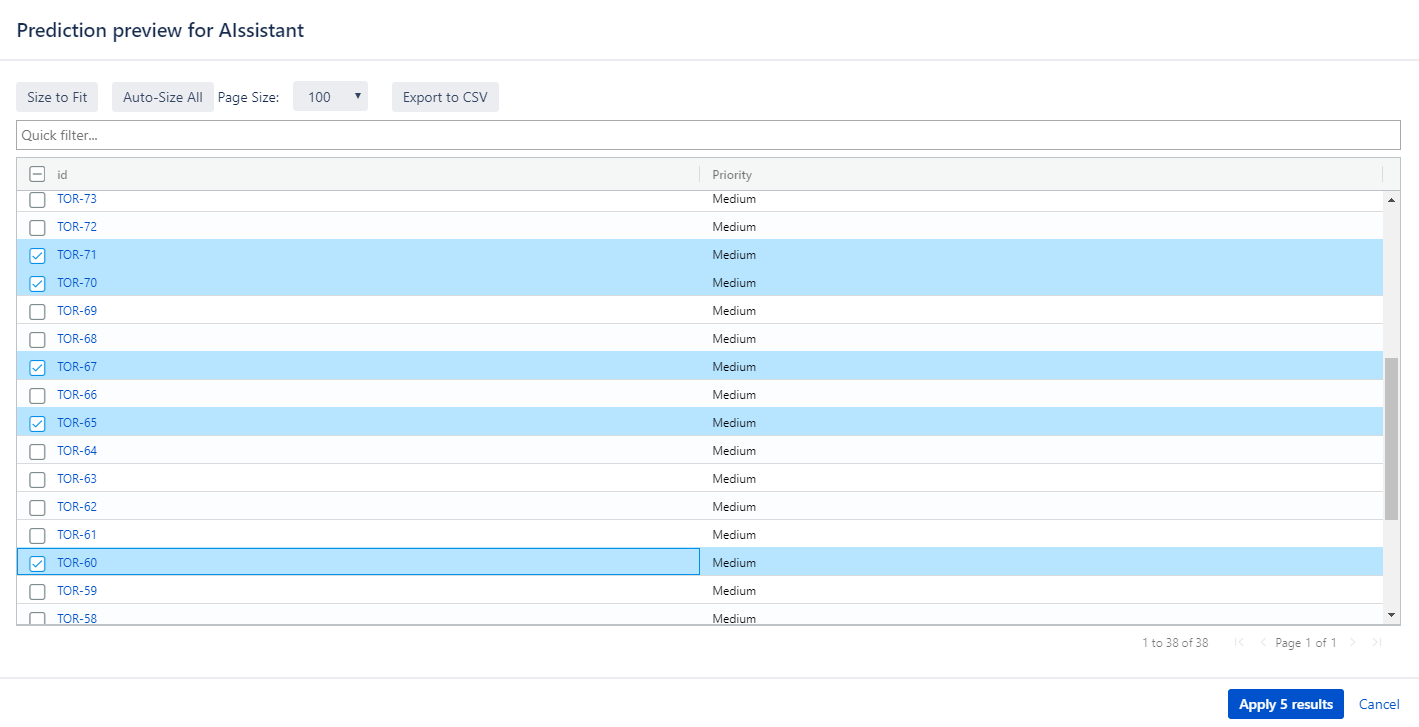
Task: Click the Auto-Size All button
Action: coord(162,97)
